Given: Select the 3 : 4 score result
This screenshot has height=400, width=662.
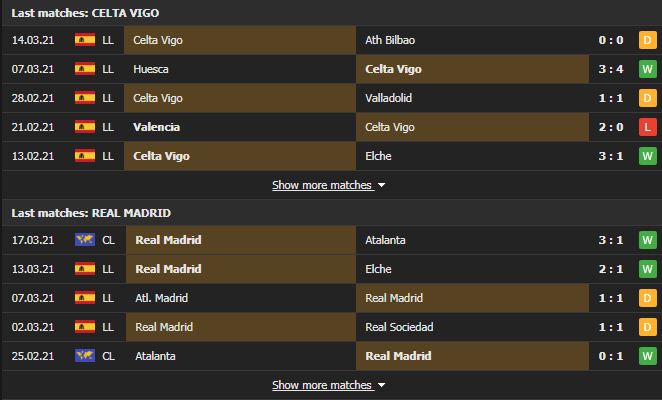Looking at the screenshot, I should coord(610,69).
